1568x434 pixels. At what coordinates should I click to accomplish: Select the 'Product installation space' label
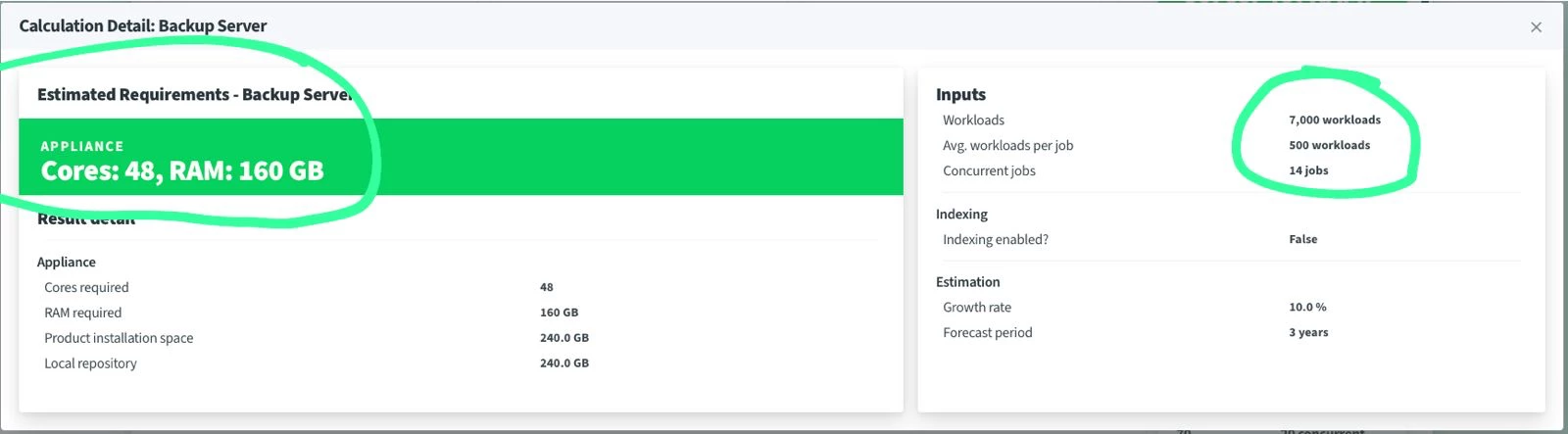119,338
